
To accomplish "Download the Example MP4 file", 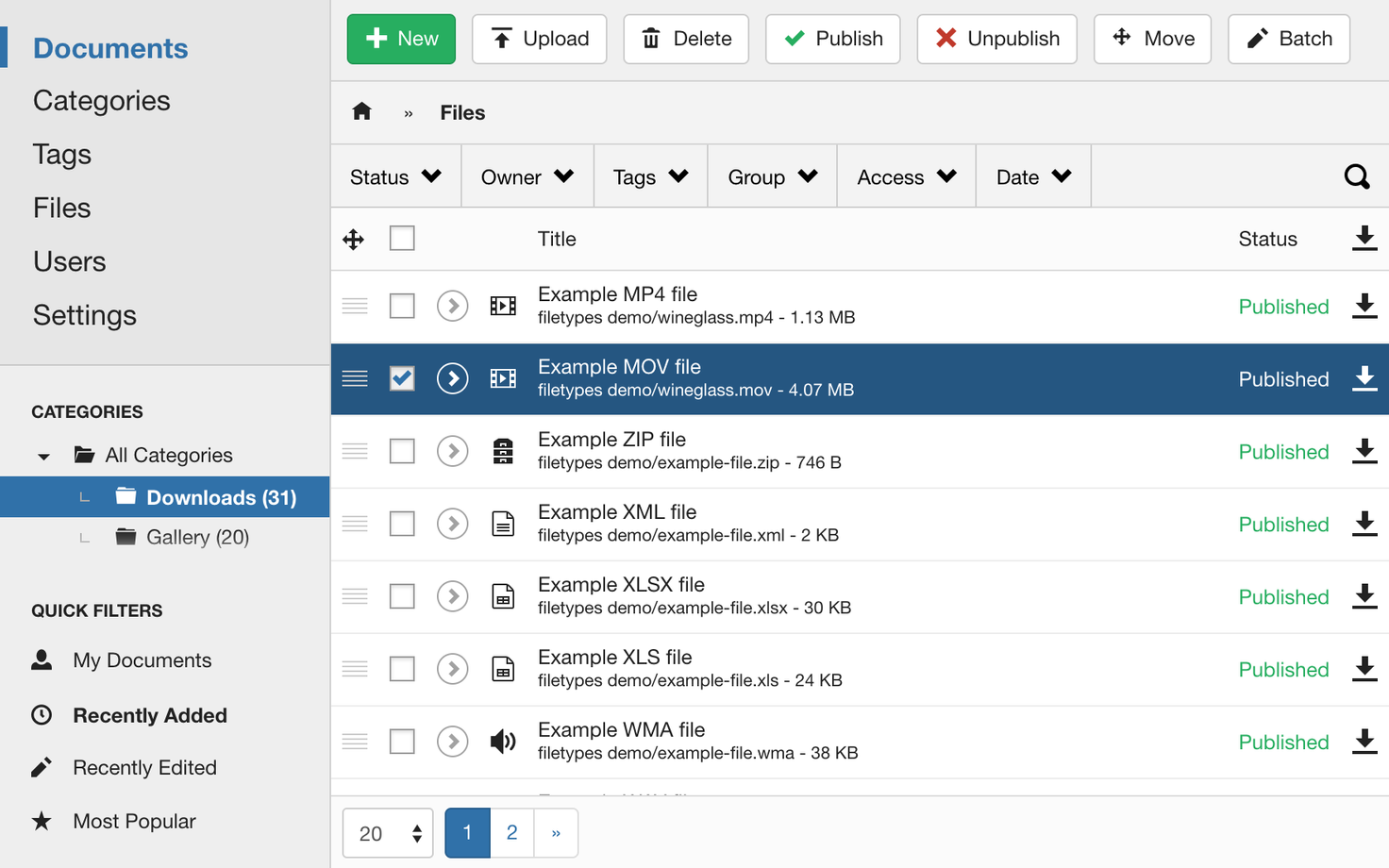I will (x=1364, y=307).
